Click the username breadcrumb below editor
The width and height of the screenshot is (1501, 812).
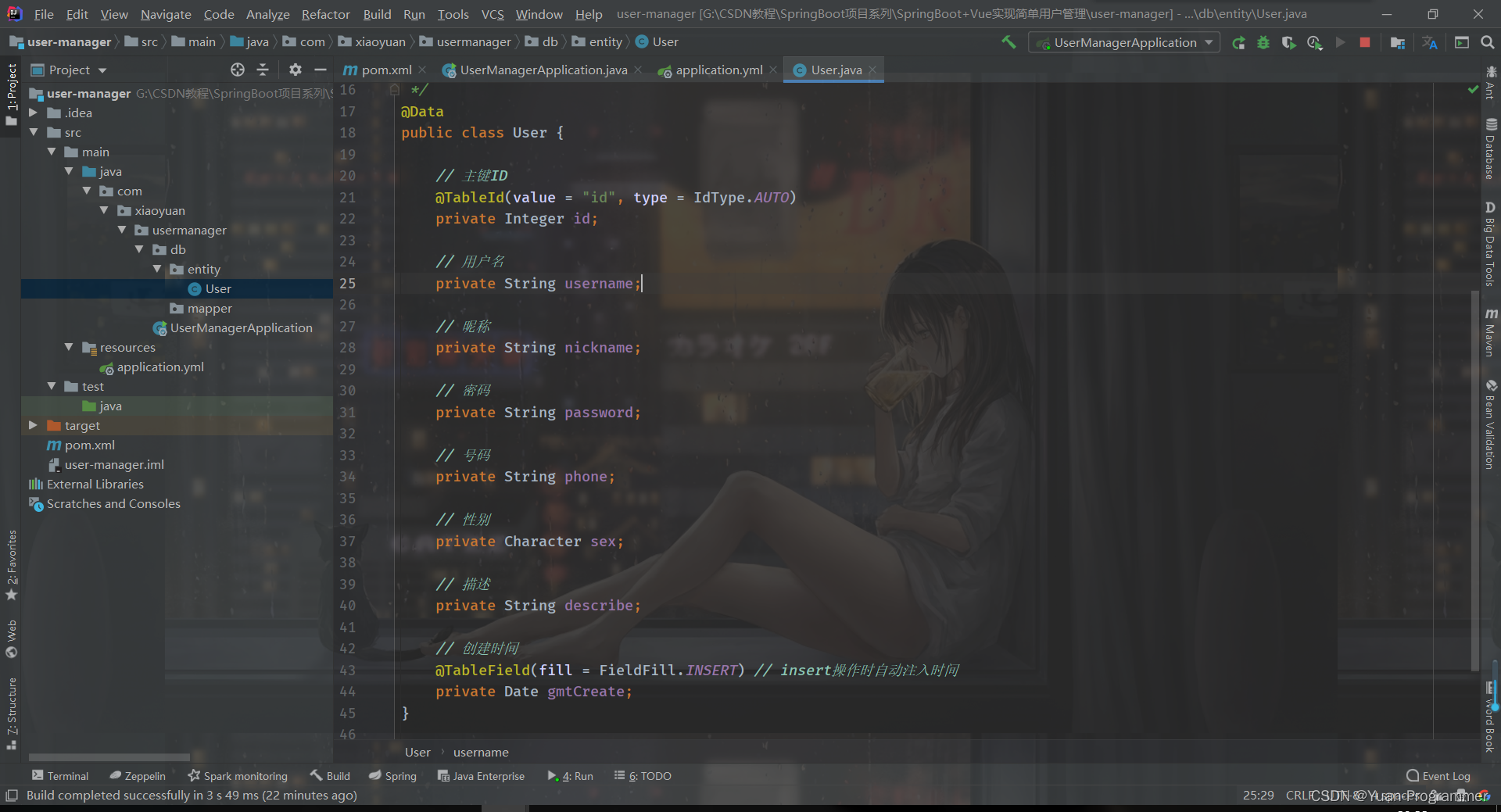pos(481,752)
